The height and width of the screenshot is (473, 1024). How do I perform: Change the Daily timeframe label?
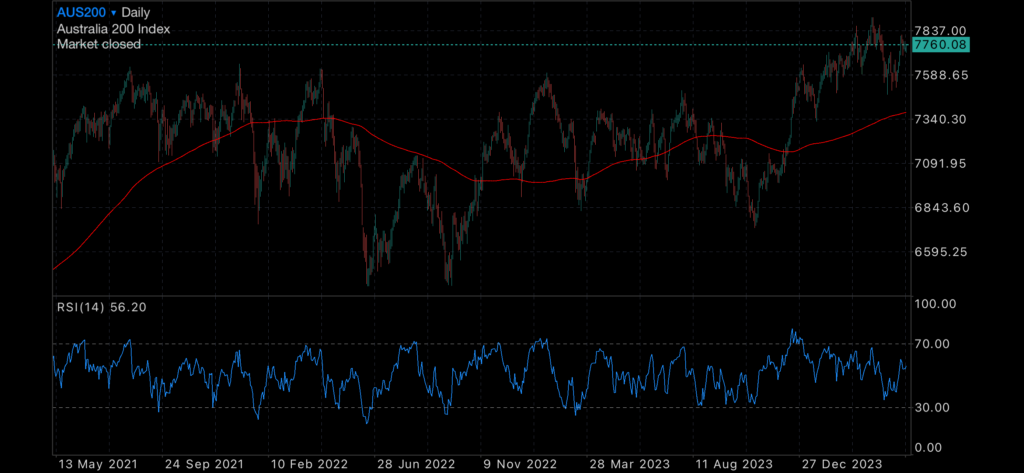(x=136, y=12)
